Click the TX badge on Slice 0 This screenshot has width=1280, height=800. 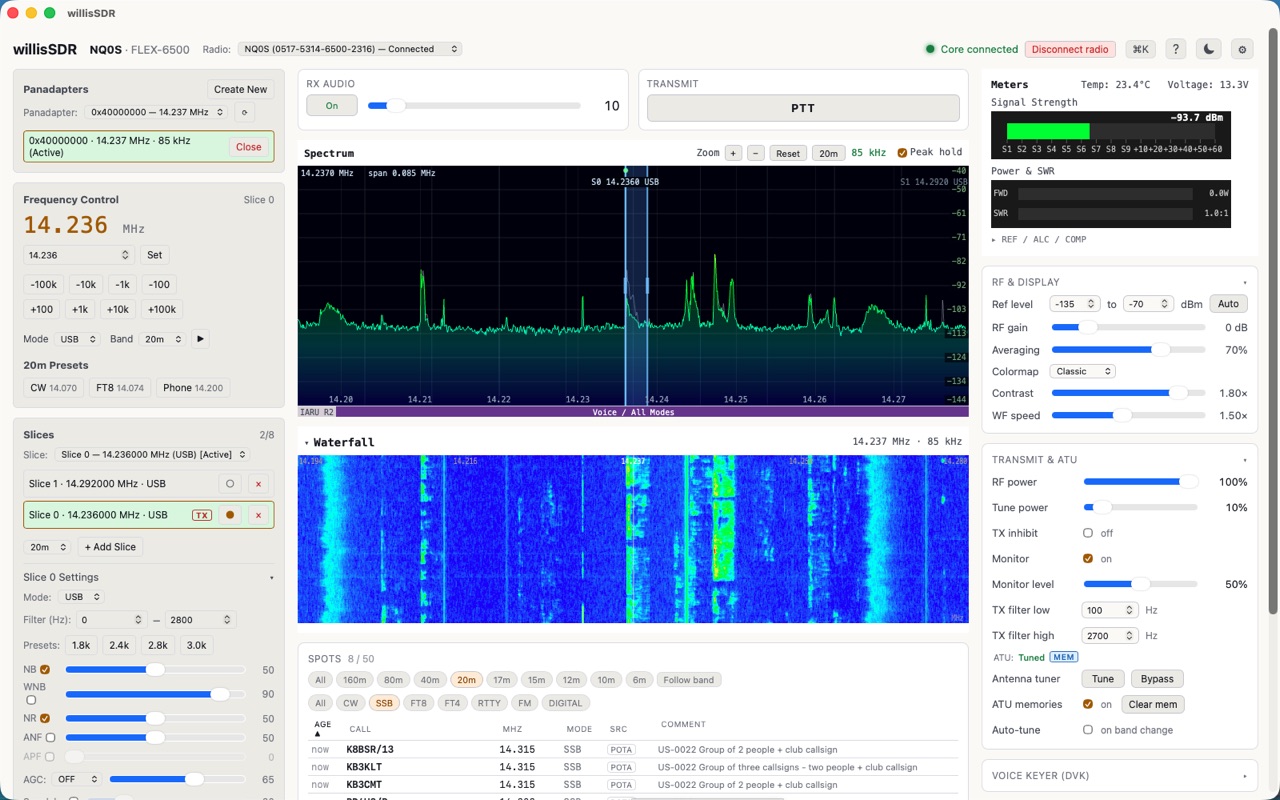click(202, 515)
